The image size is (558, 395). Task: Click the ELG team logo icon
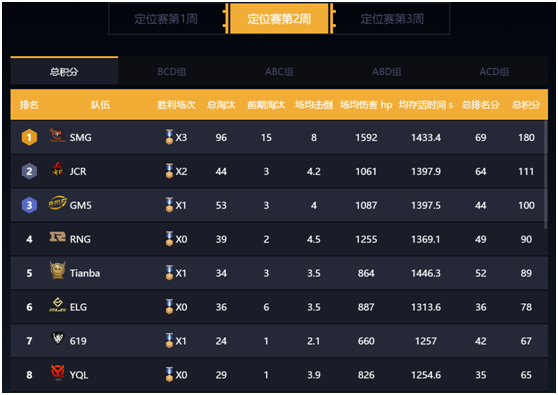tap(57, 305)
